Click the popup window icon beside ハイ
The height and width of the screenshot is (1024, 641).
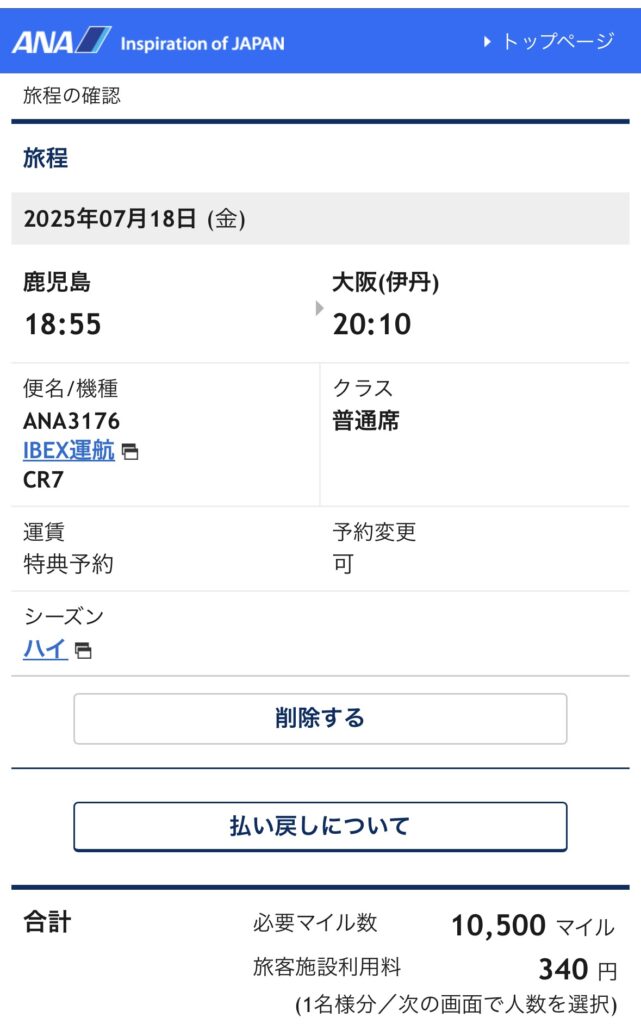(83, 650)
